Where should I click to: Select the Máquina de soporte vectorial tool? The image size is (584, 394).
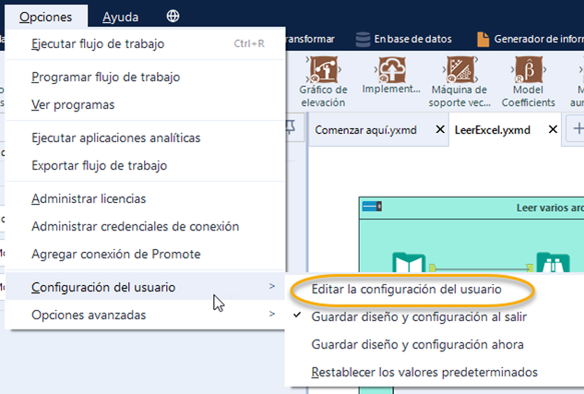(460, 81)
